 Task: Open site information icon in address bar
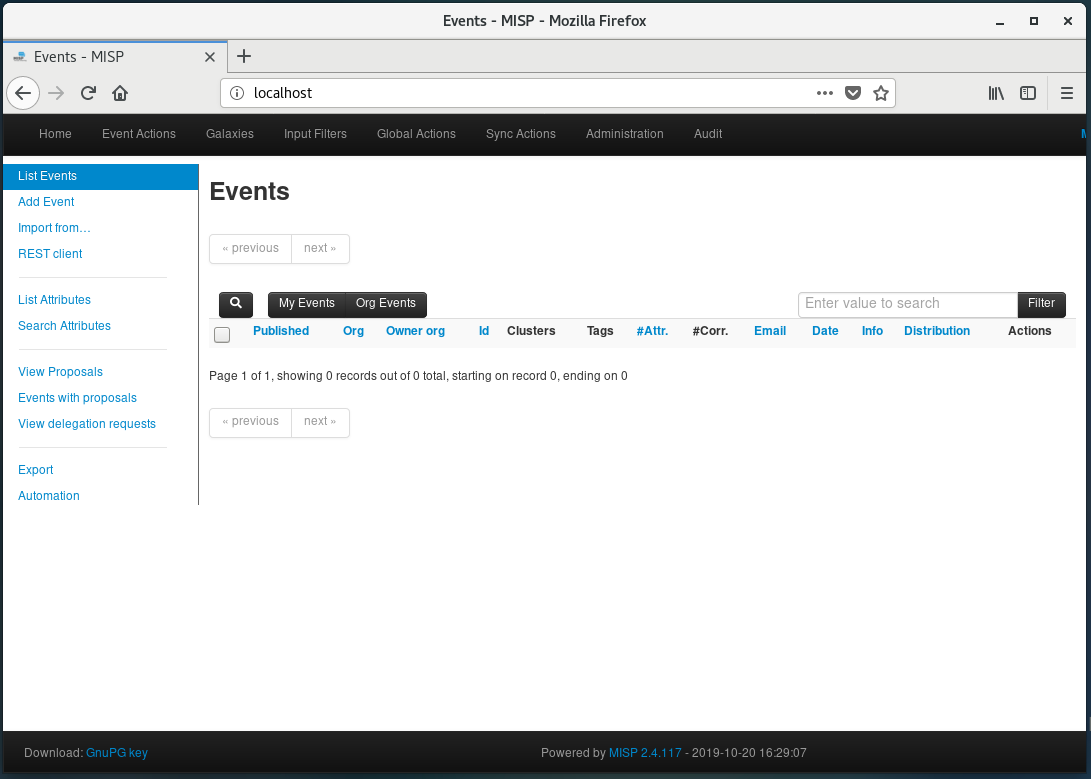[237, 93]
